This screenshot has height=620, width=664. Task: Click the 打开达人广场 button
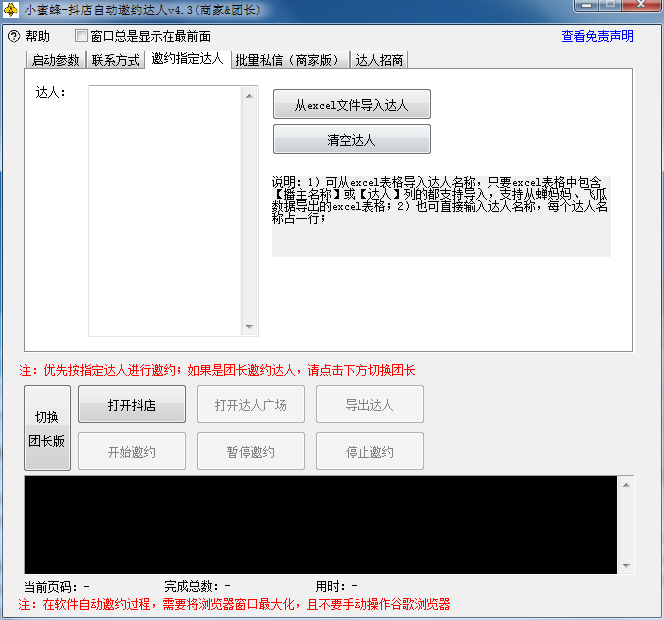[251, 404]
